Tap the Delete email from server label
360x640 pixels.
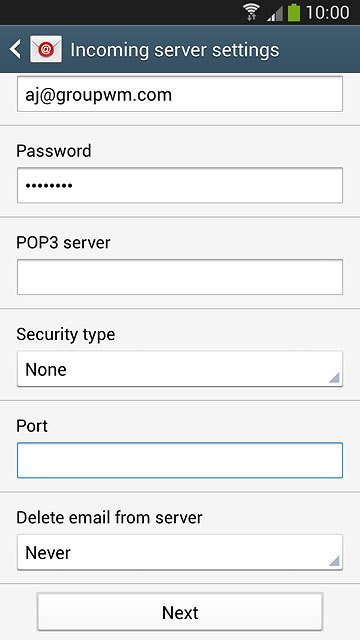coord(109,518)
